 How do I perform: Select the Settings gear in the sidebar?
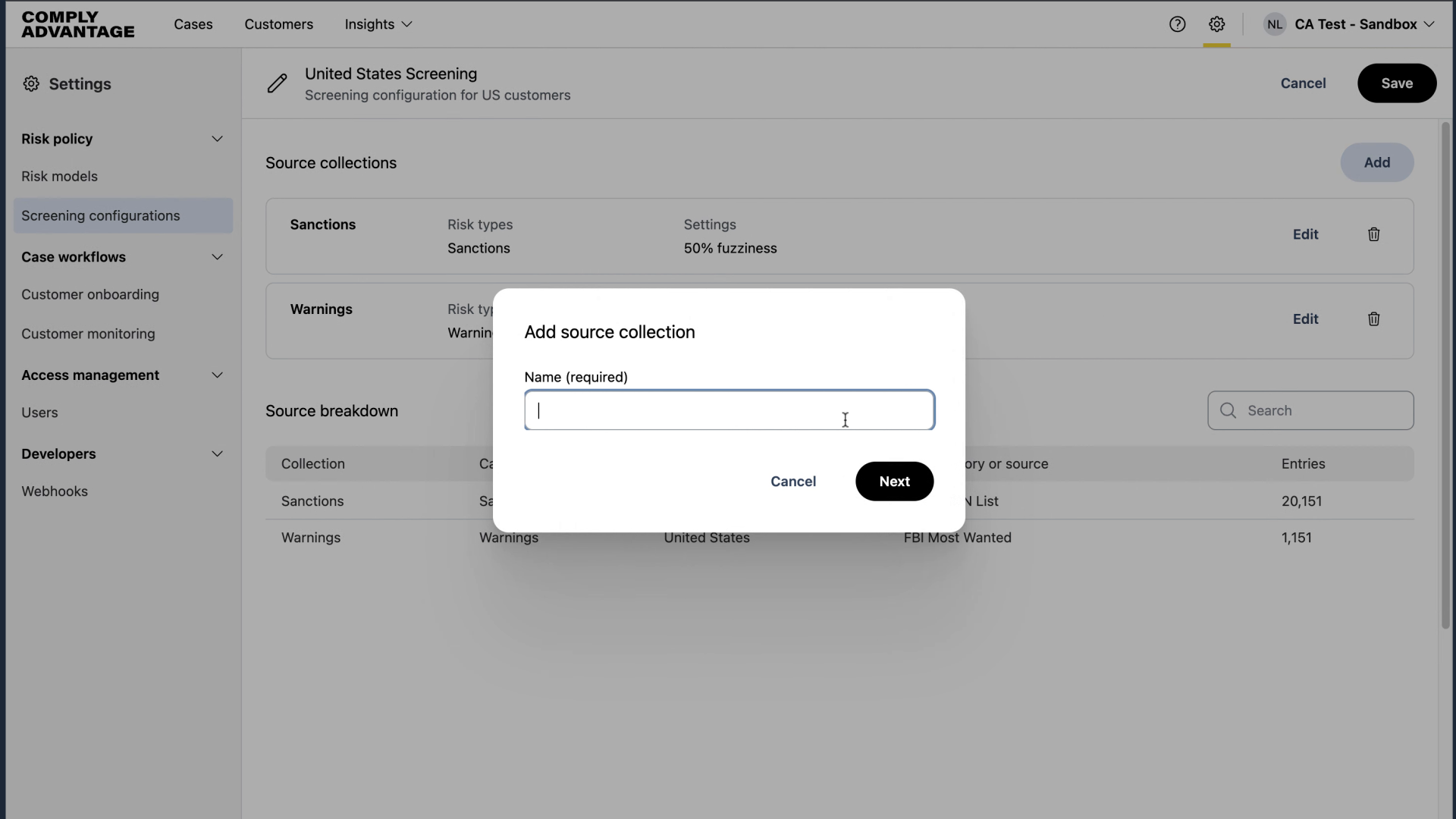tap(31, 83)
